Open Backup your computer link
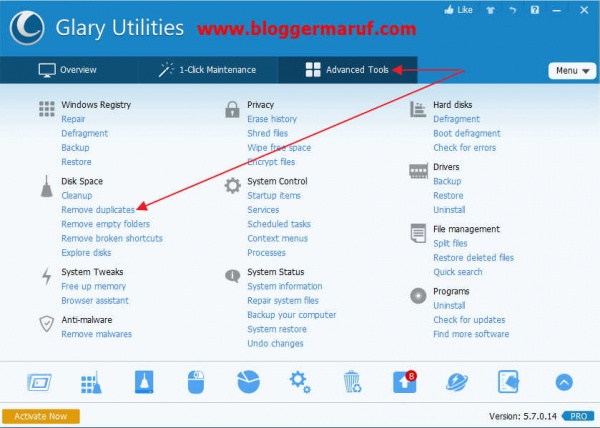 [292, 315]
